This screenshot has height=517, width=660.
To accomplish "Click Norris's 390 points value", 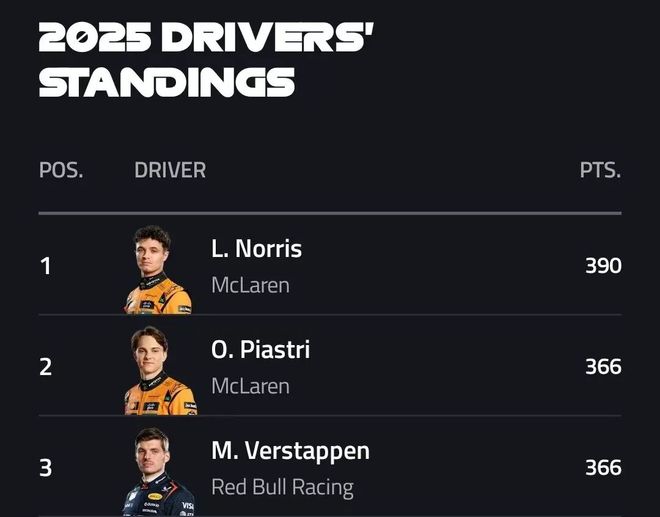I will pyautogui.click(x=603, y=266).
